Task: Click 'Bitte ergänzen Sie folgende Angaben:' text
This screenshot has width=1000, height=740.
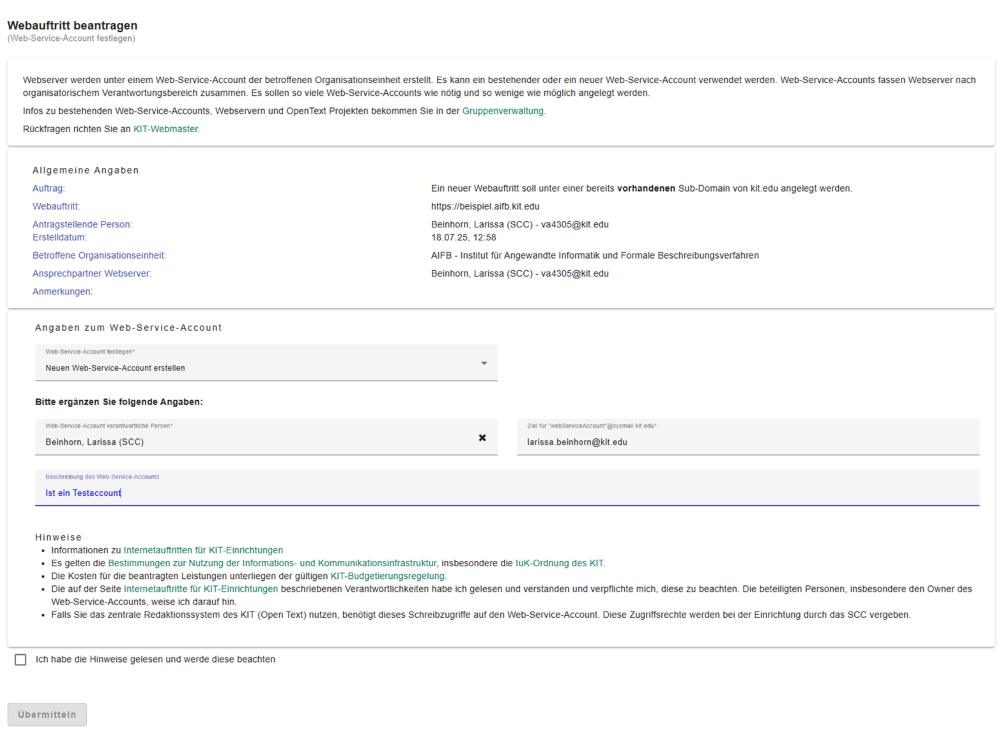Action: [119, 402]
